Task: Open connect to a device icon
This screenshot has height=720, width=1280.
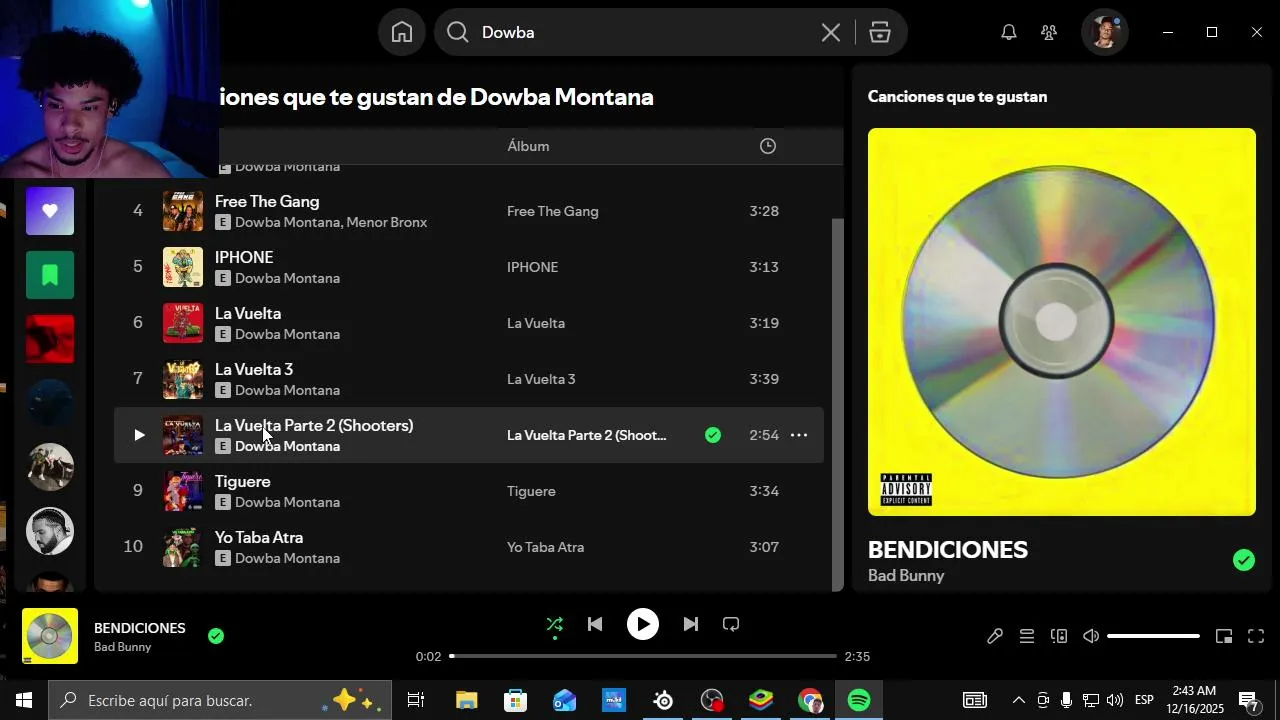Action: click(x=1059, y=636)
